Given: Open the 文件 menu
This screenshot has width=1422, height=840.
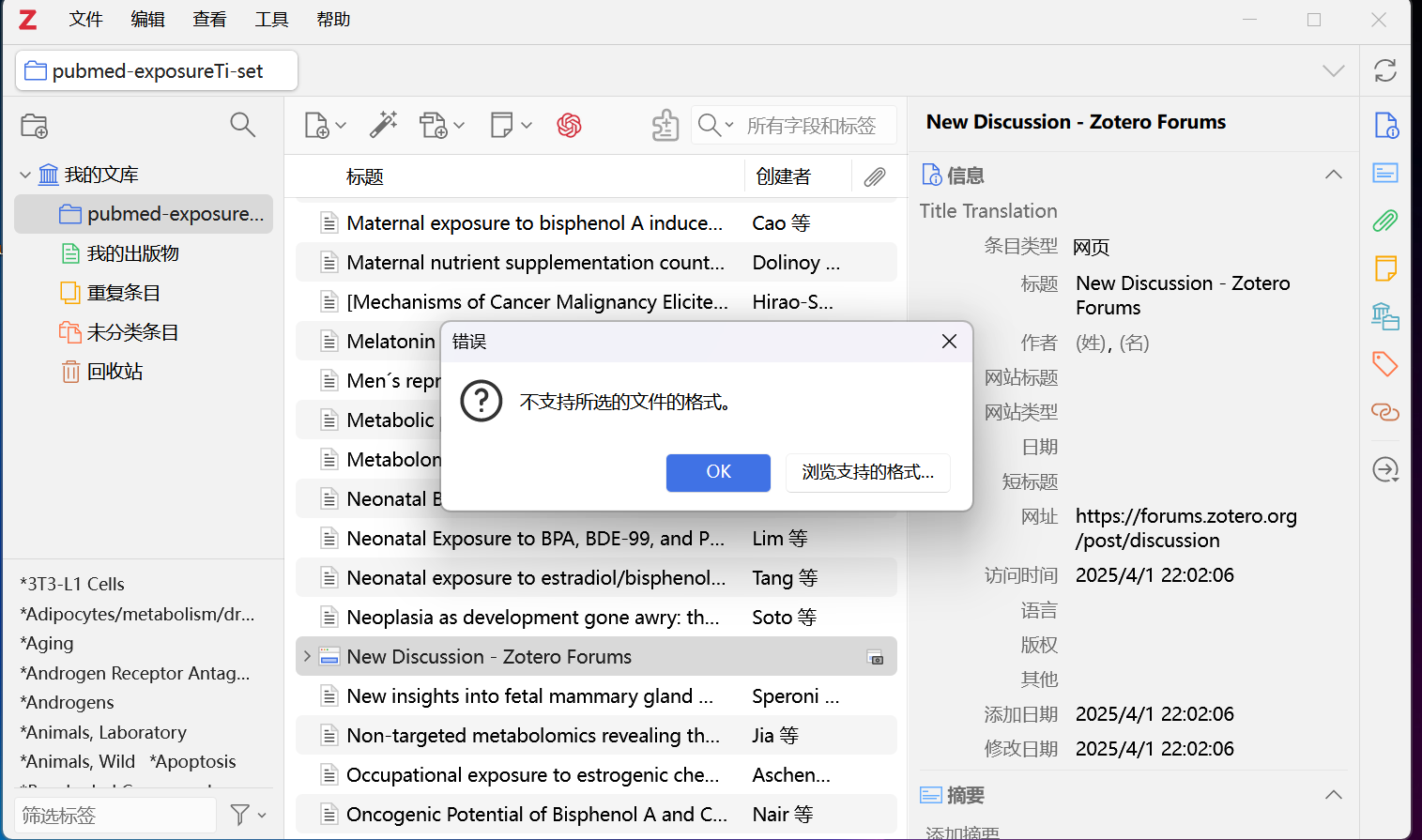Looking at the screenshot, I should tap(85, 20).
